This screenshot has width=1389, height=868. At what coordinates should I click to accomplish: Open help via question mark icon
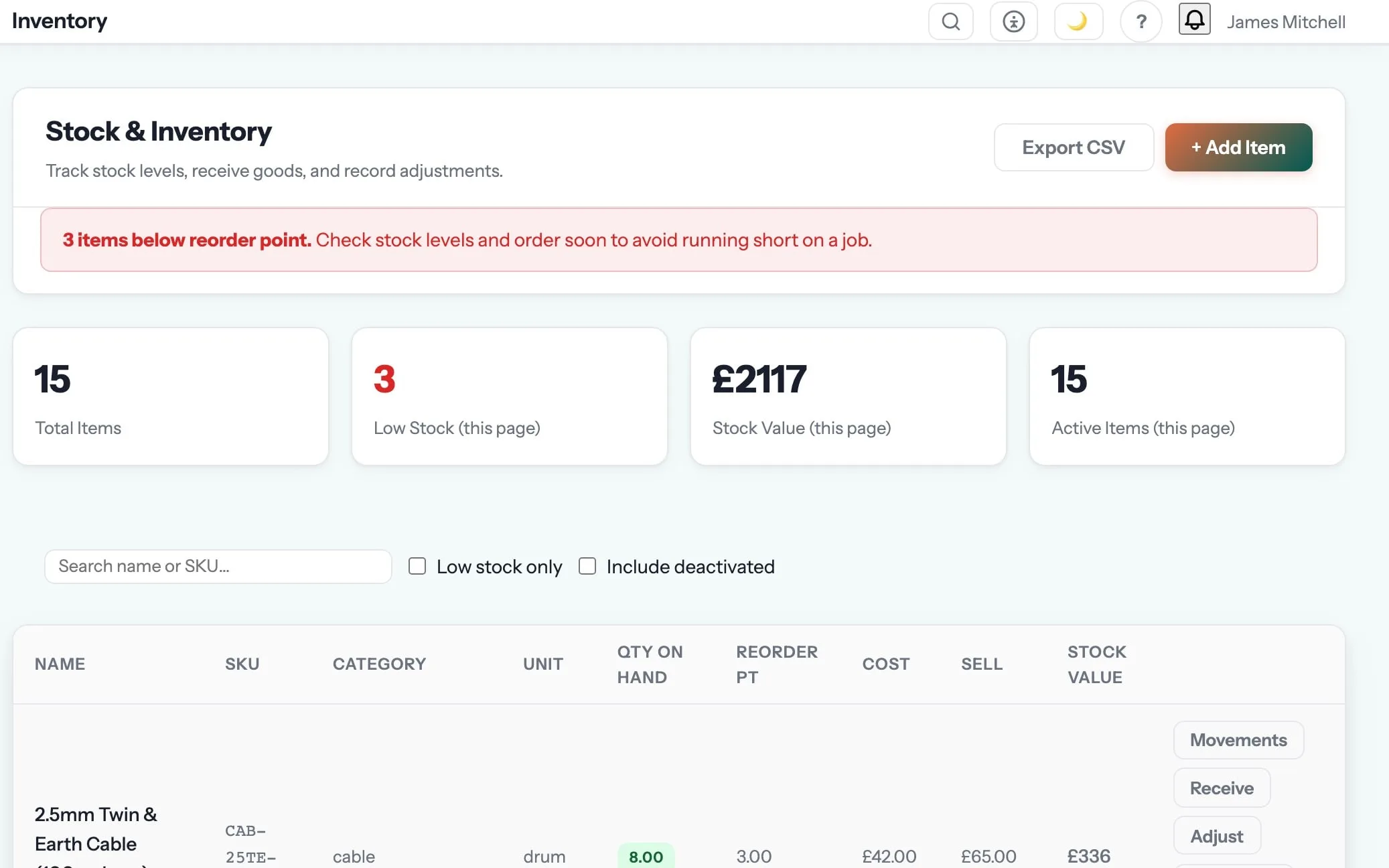(x=1141, y=21)
